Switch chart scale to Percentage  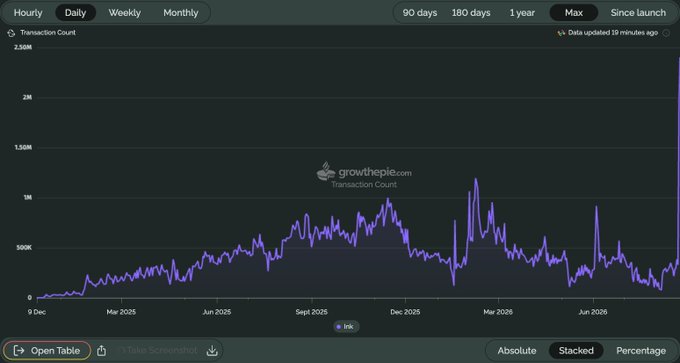(641, 350)
